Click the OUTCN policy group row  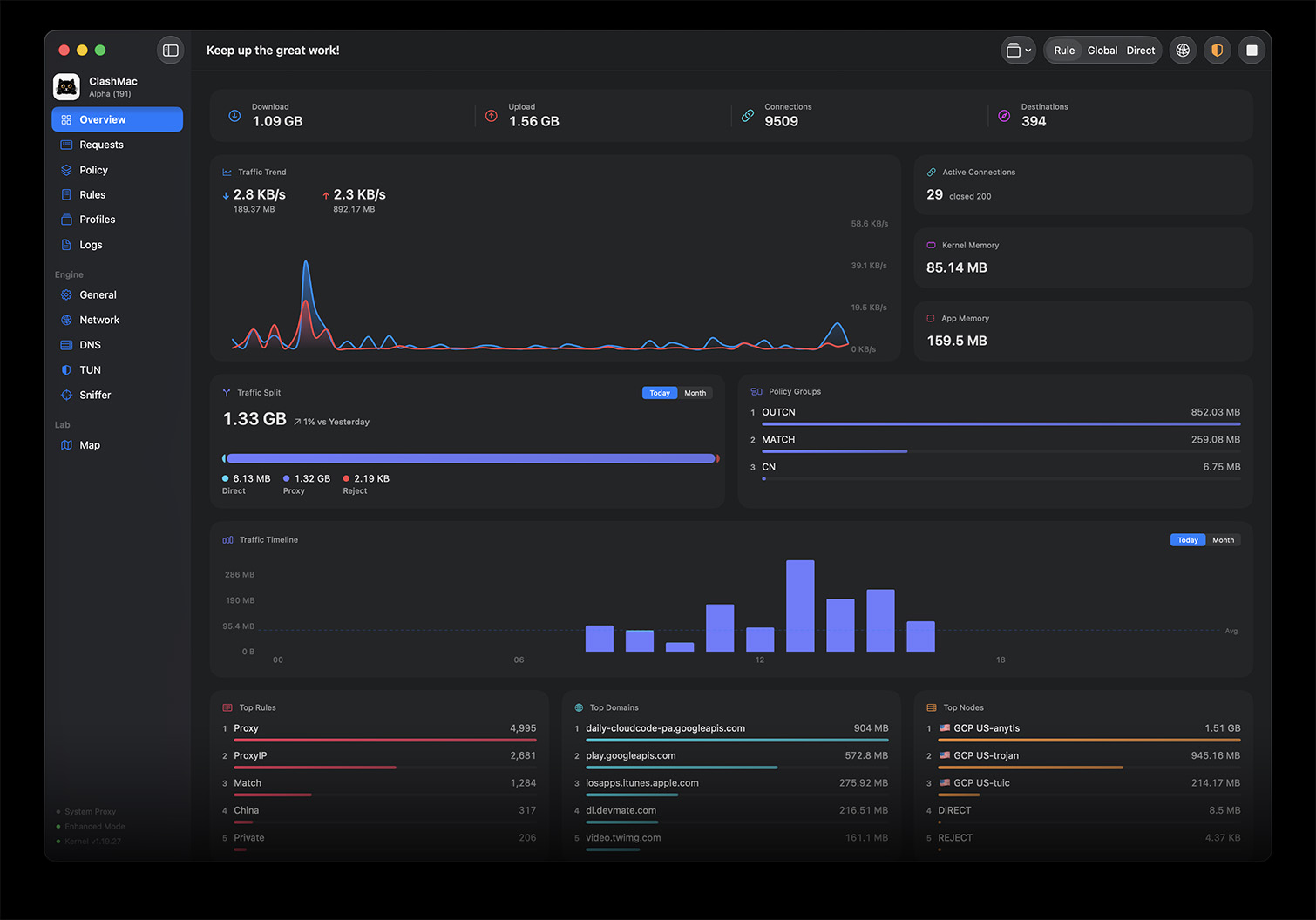pyautogui.click(x=995, y=416)
